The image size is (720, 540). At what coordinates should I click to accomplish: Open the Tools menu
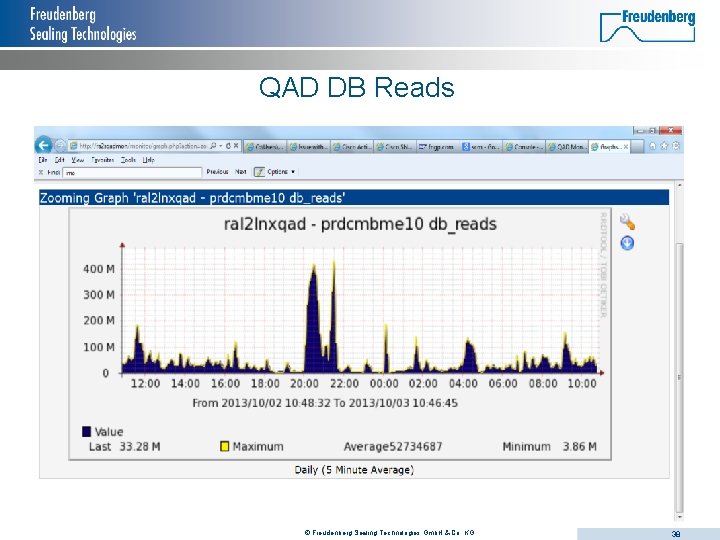[128, 160]
